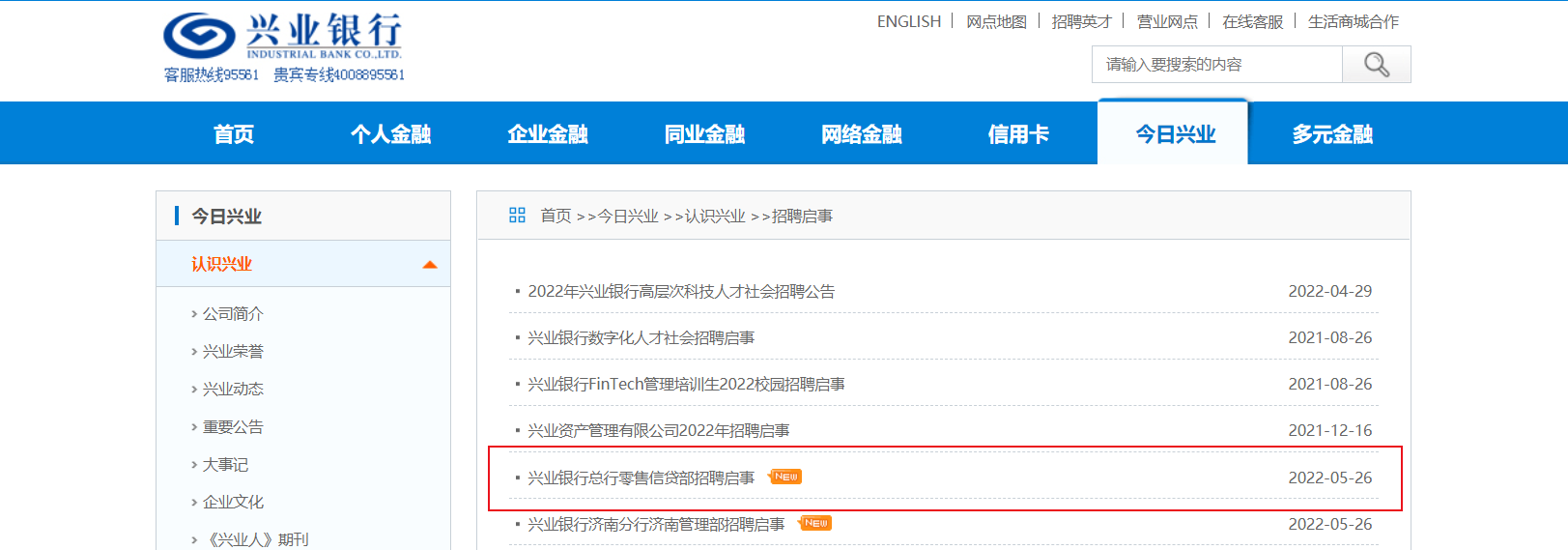Image resolution: width=1568 pixels, height=550 pixels.
Task: Click date 2021-12-16
Action: tap(1329, 430)
